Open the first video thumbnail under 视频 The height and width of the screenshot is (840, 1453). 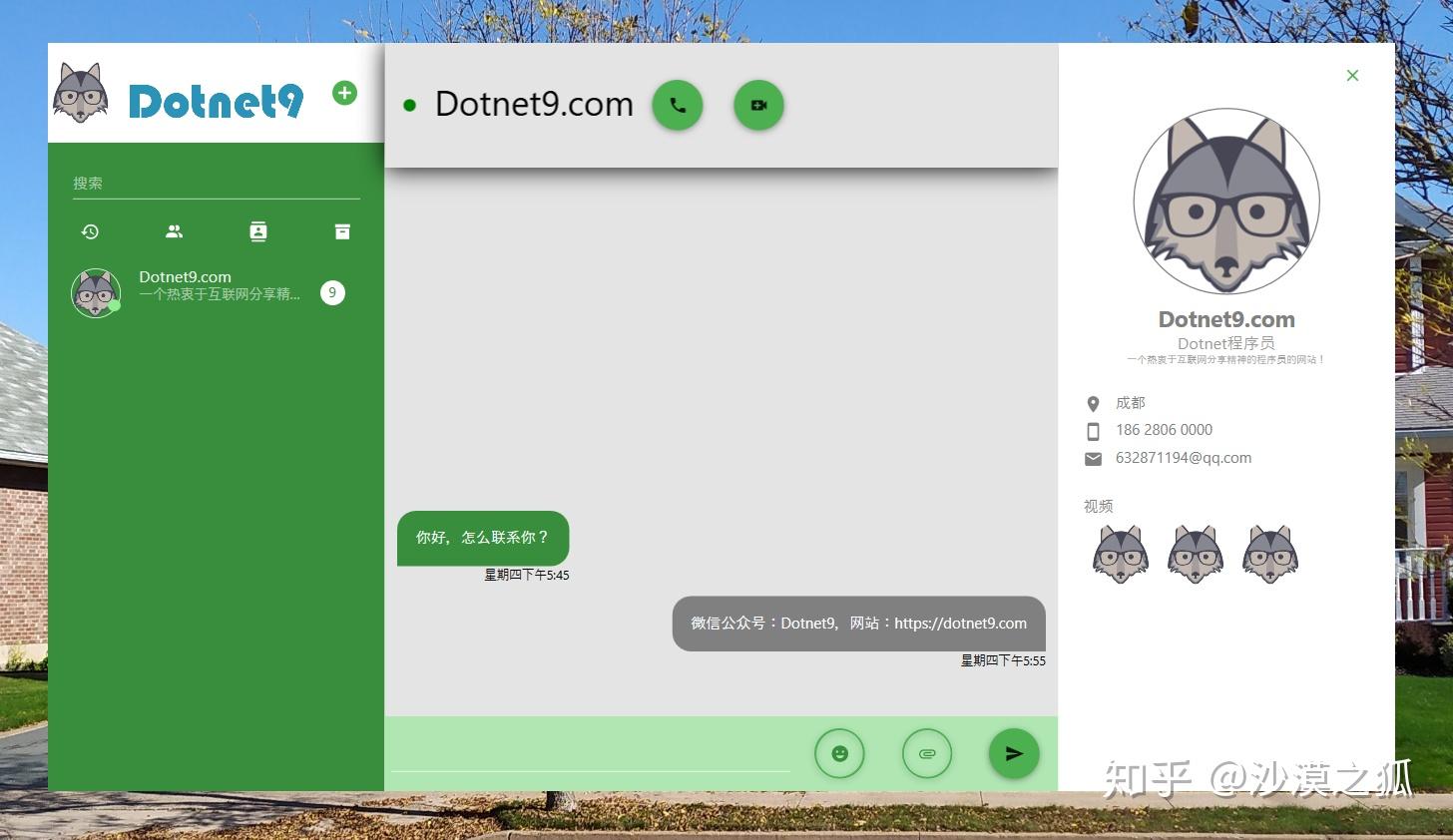coord(1119,554)
